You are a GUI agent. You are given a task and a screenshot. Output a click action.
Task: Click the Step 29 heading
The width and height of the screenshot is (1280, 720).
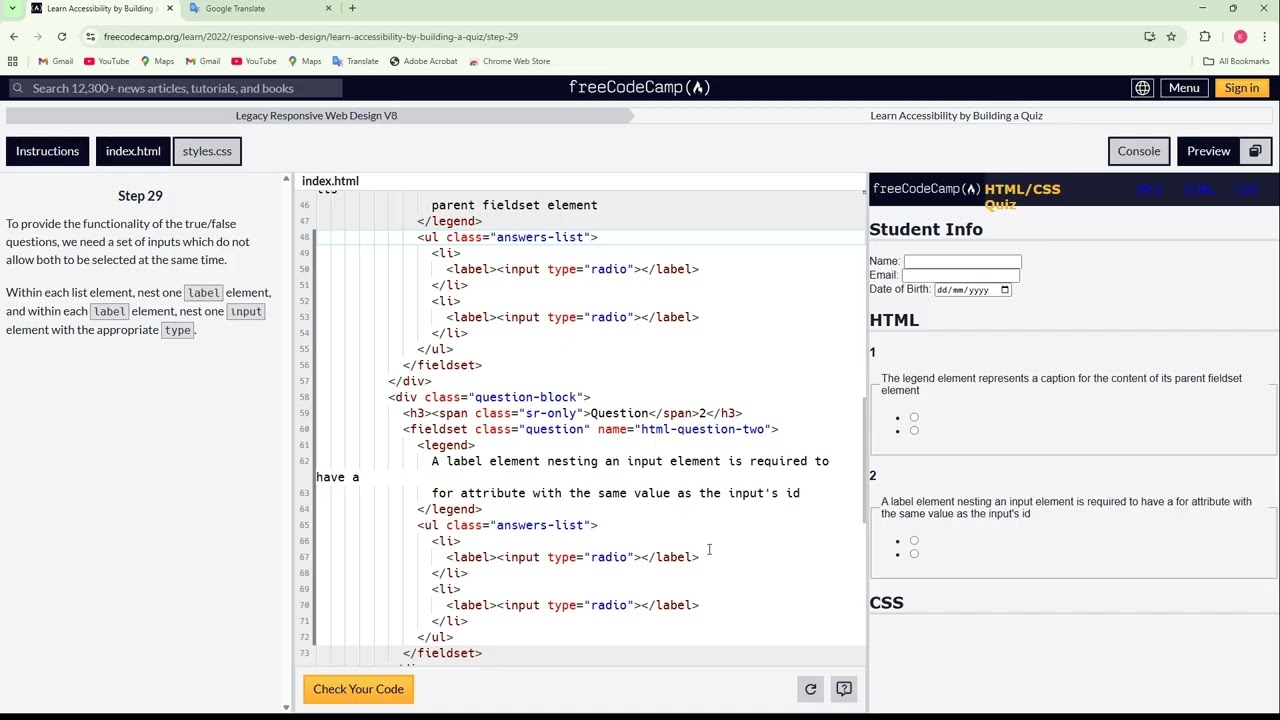click(x=140, y=196)
